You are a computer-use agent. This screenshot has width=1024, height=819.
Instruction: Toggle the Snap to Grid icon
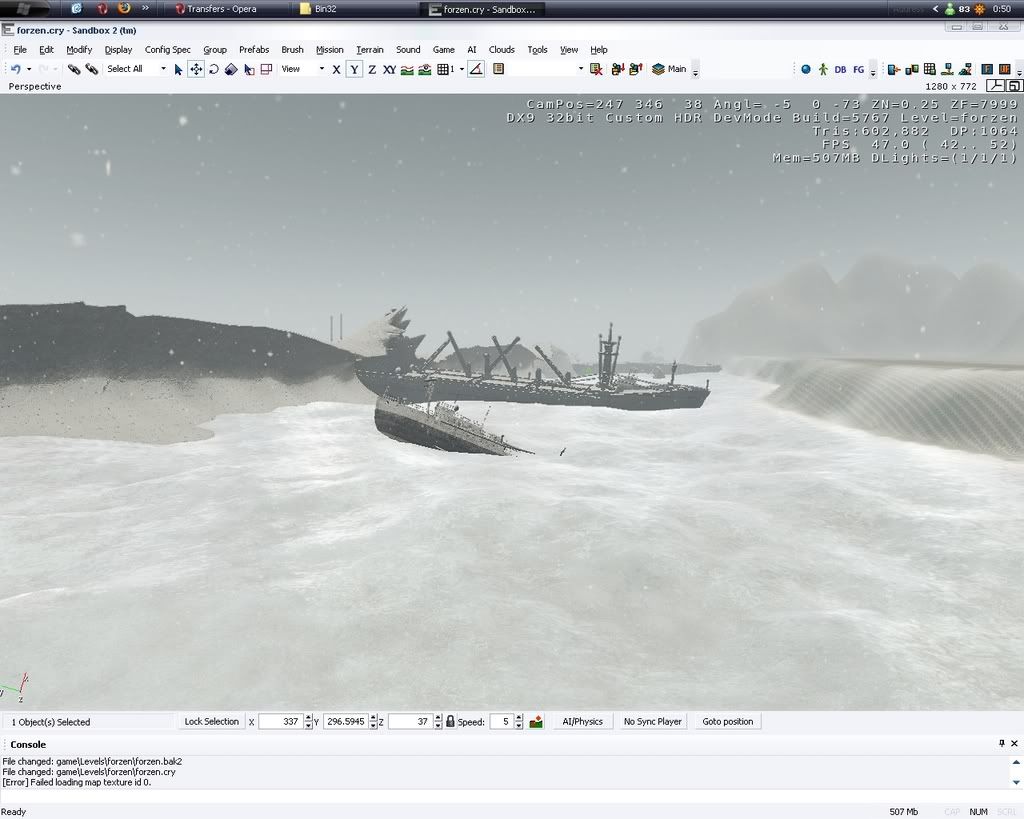click(x=445, y=69)
